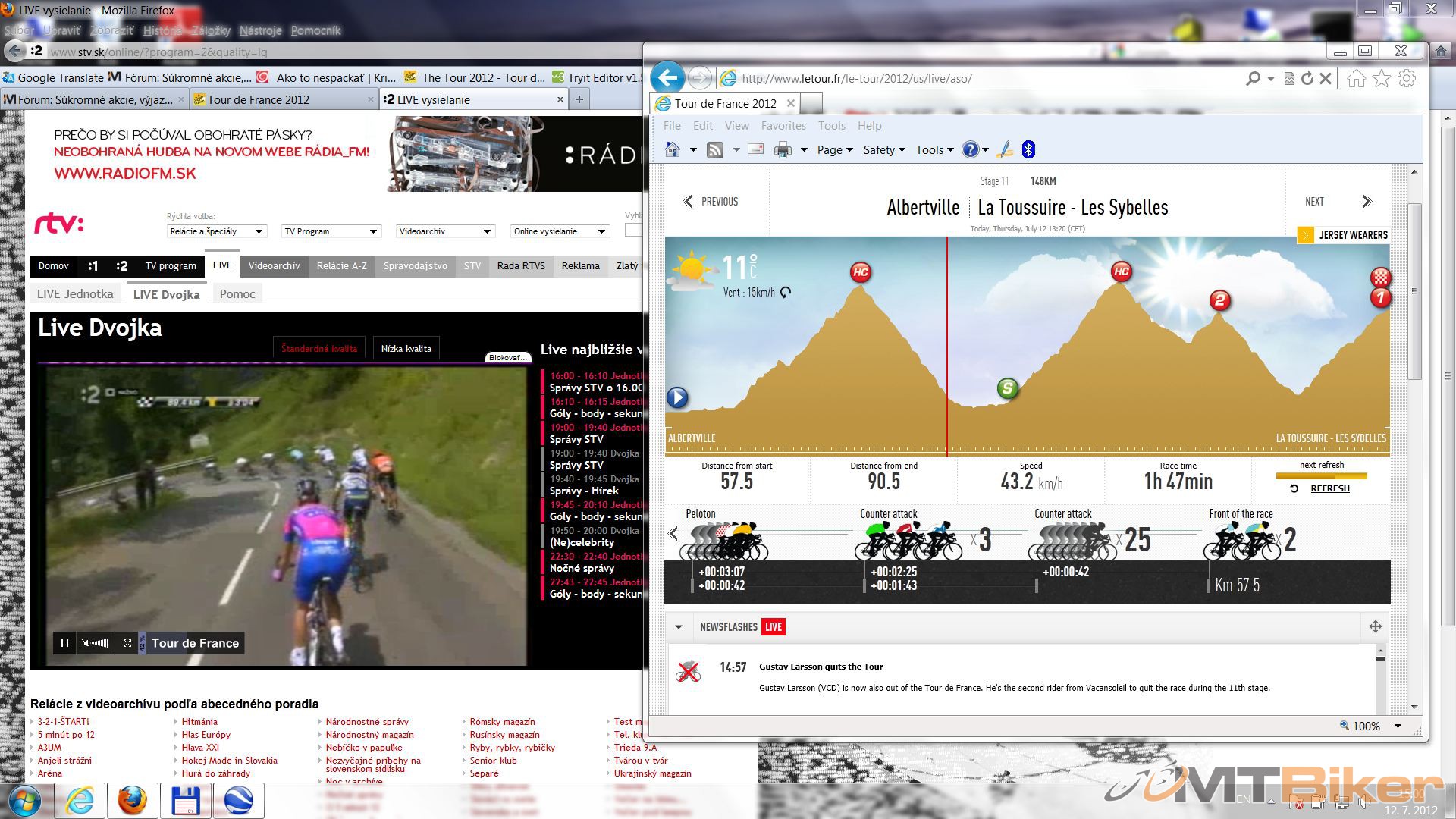Open the Videoarchív dropdown
This screenshot has height=819, width=1456.
coord(445,231)
